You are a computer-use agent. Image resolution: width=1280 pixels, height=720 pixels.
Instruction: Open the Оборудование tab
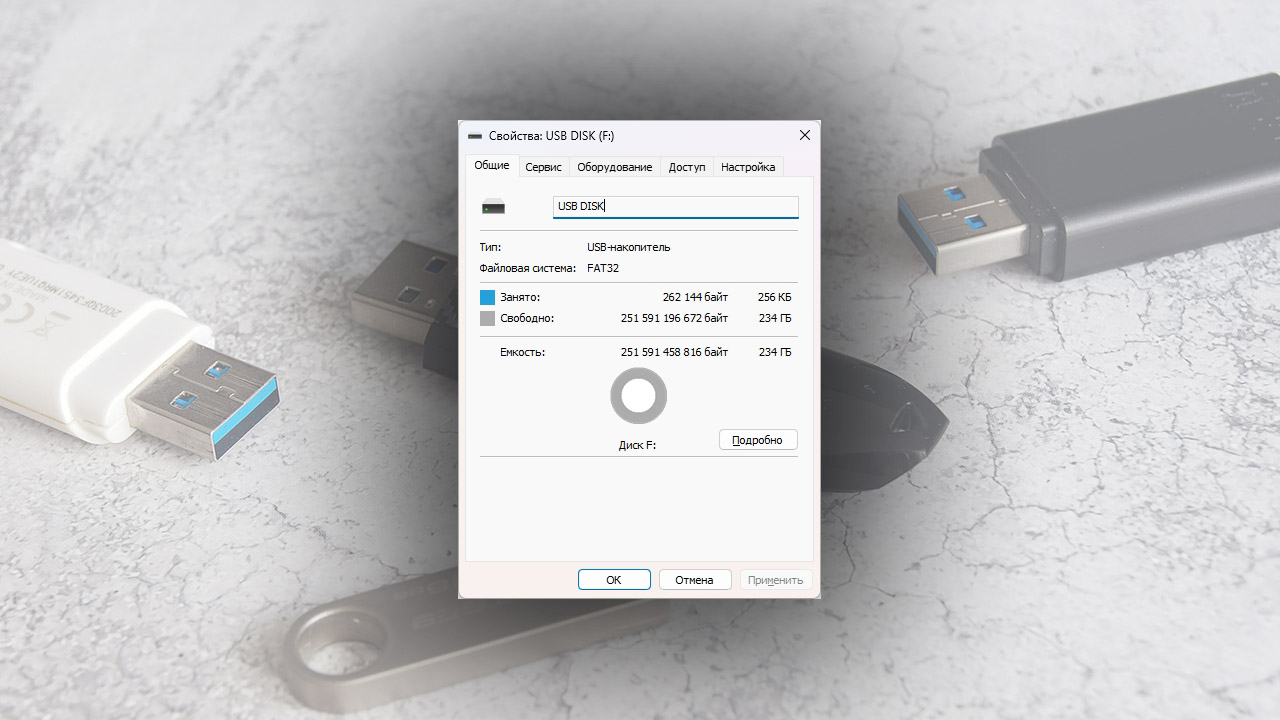614,167
